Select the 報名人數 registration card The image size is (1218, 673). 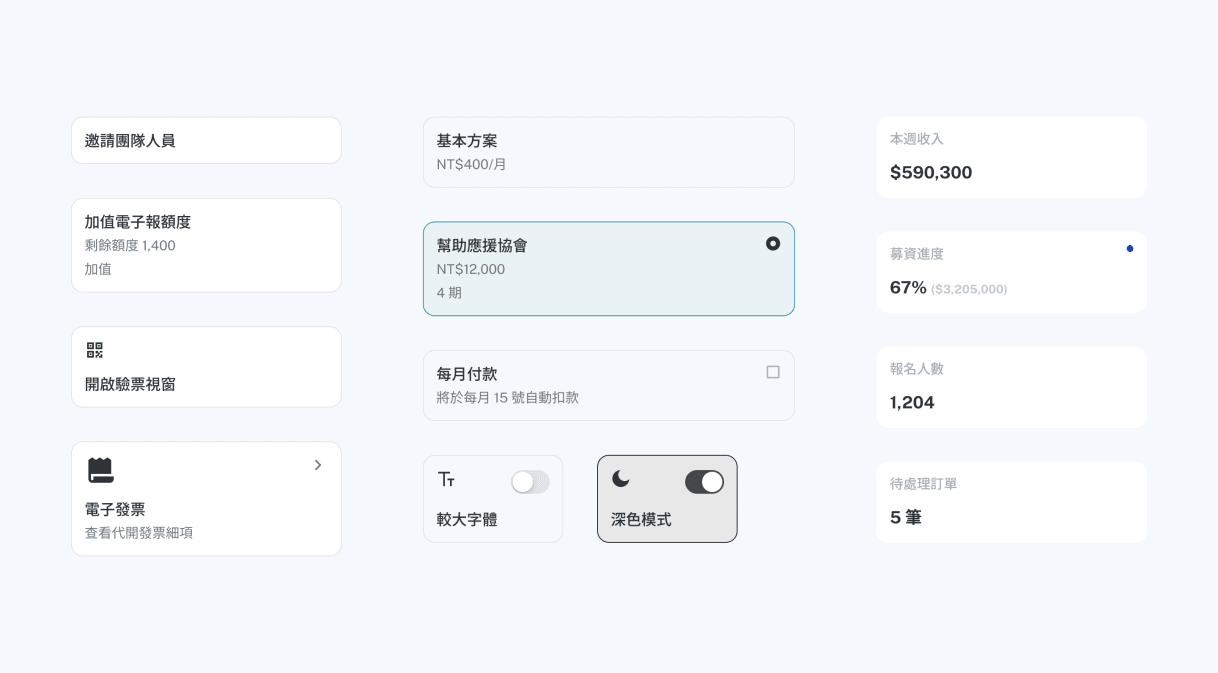[1011, 387]
